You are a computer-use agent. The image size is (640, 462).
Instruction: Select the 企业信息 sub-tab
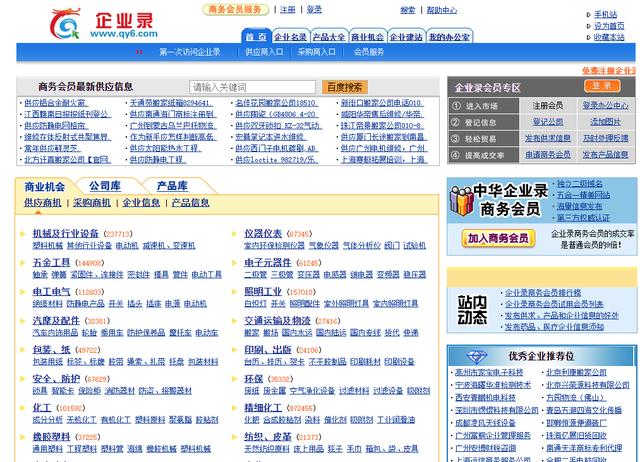(141, 202)
